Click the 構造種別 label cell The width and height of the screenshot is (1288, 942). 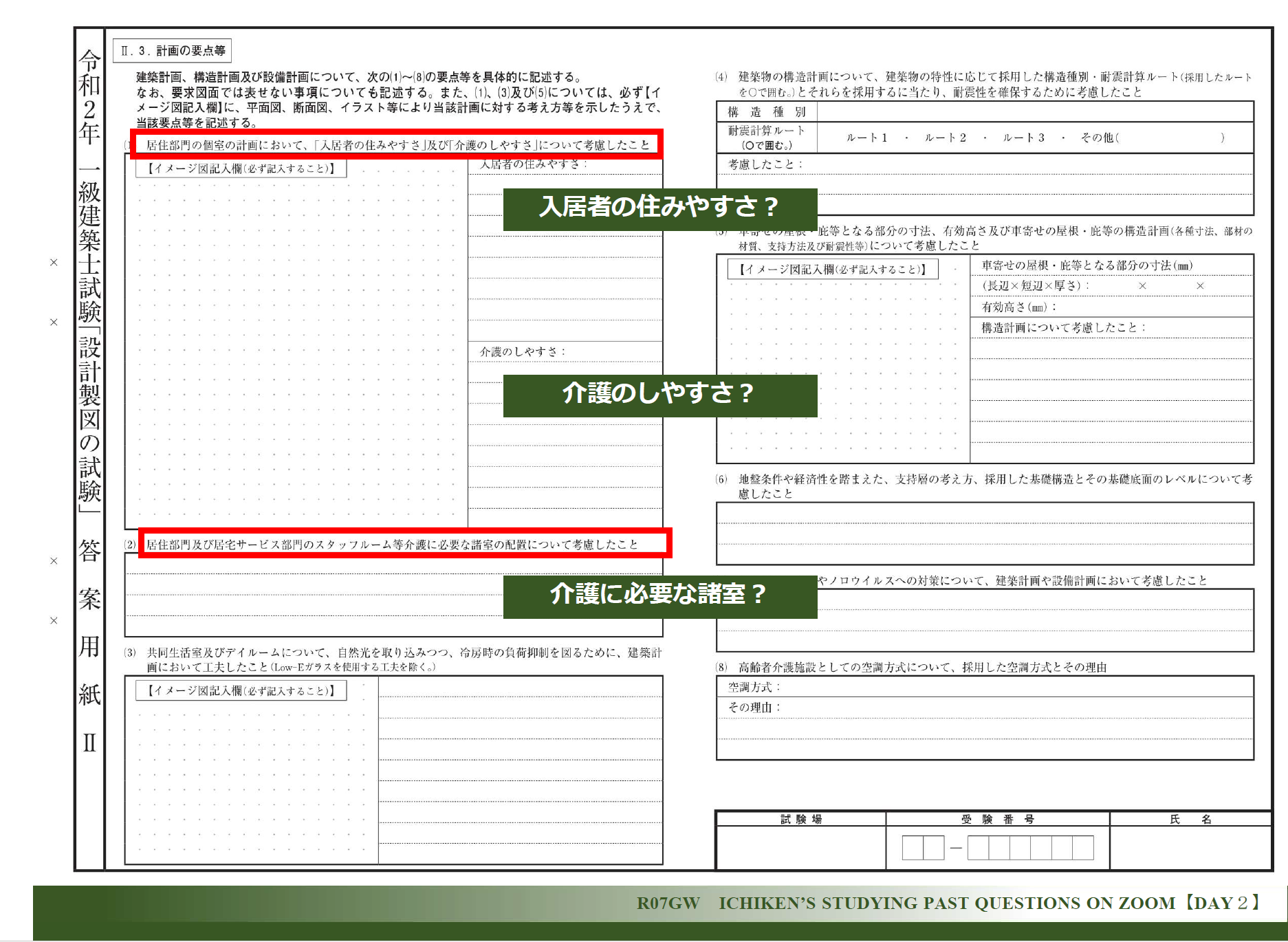point(767,112)
